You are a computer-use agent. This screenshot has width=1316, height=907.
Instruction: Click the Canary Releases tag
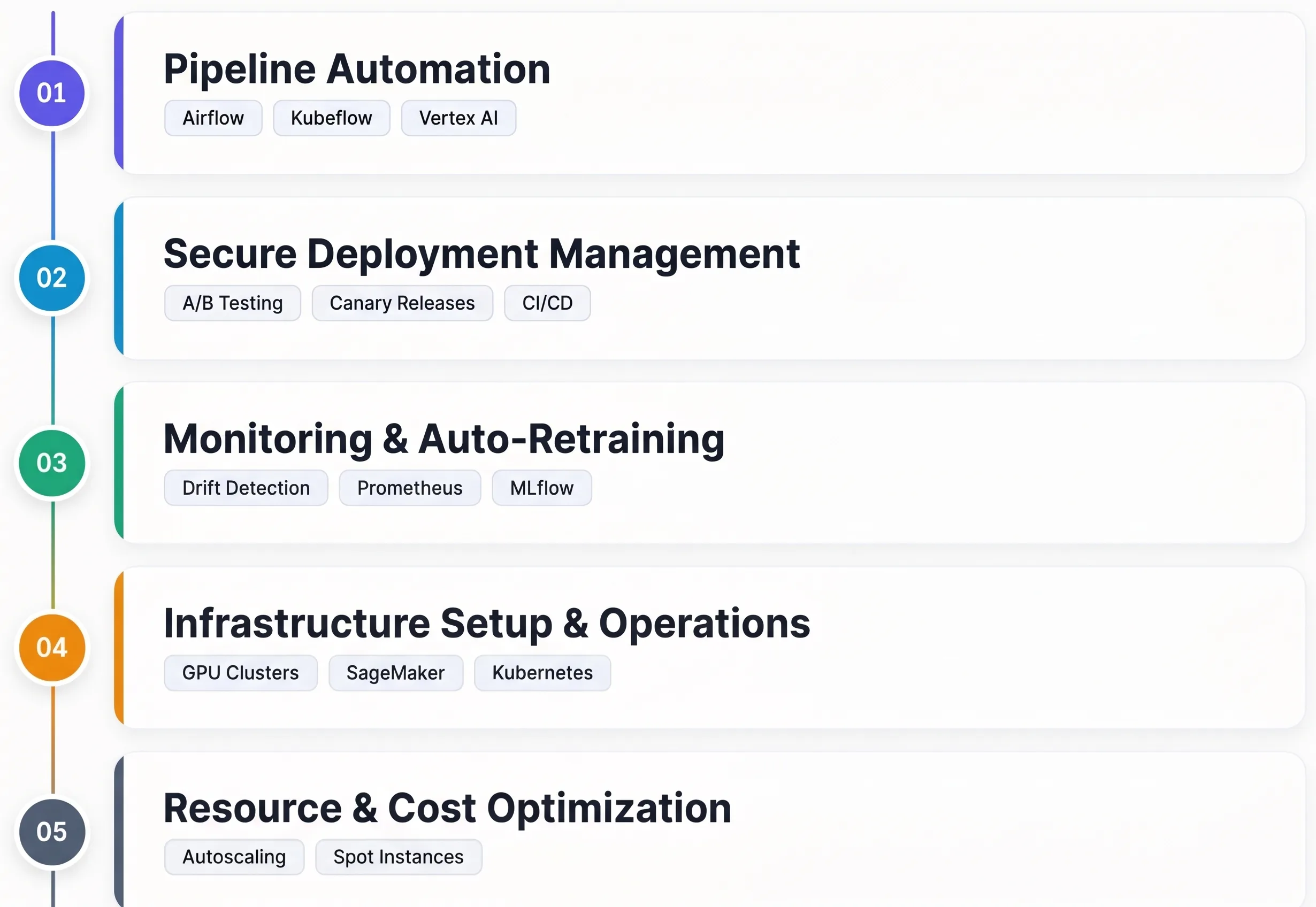[402, 303]
